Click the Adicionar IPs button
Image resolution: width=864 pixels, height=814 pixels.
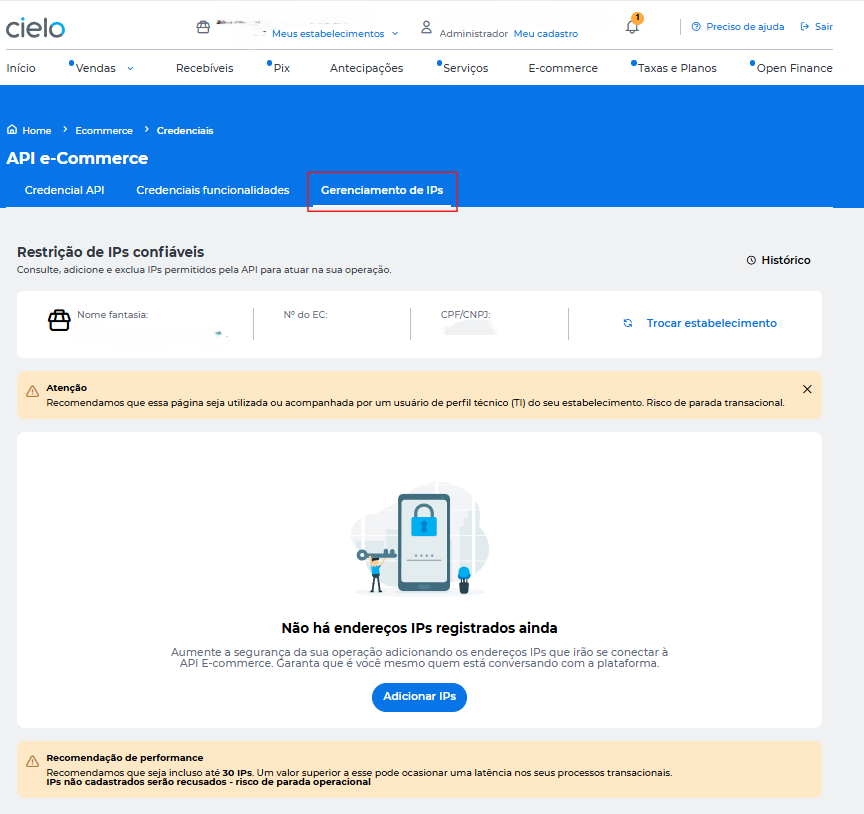419,697
